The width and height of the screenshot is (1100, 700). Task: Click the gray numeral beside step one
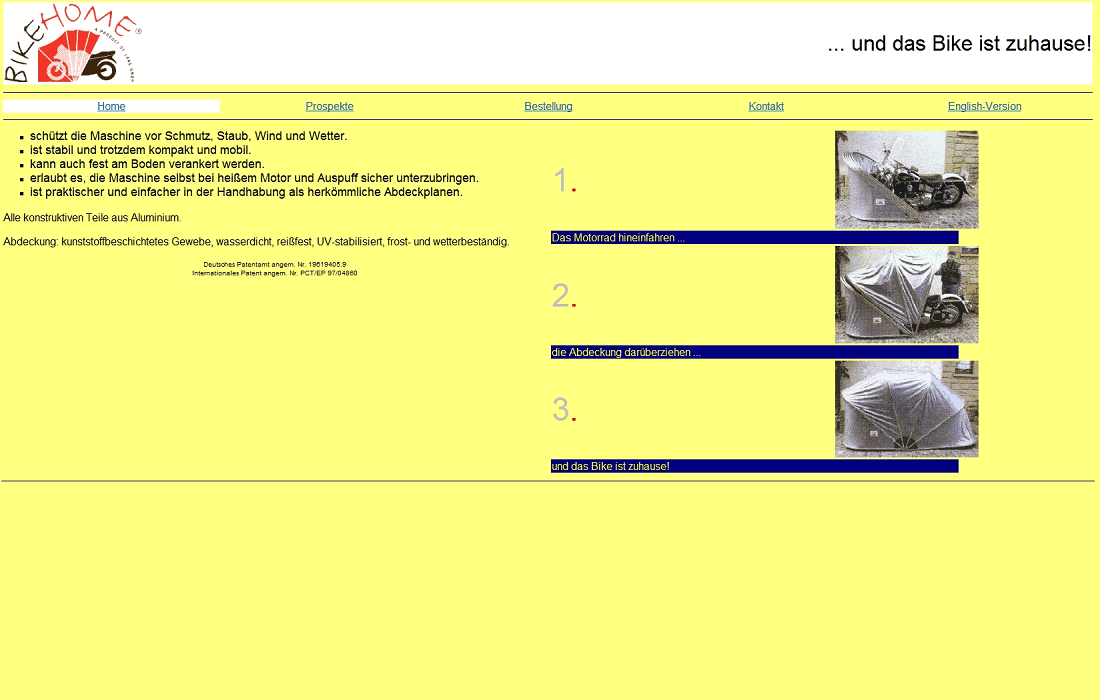560,180
